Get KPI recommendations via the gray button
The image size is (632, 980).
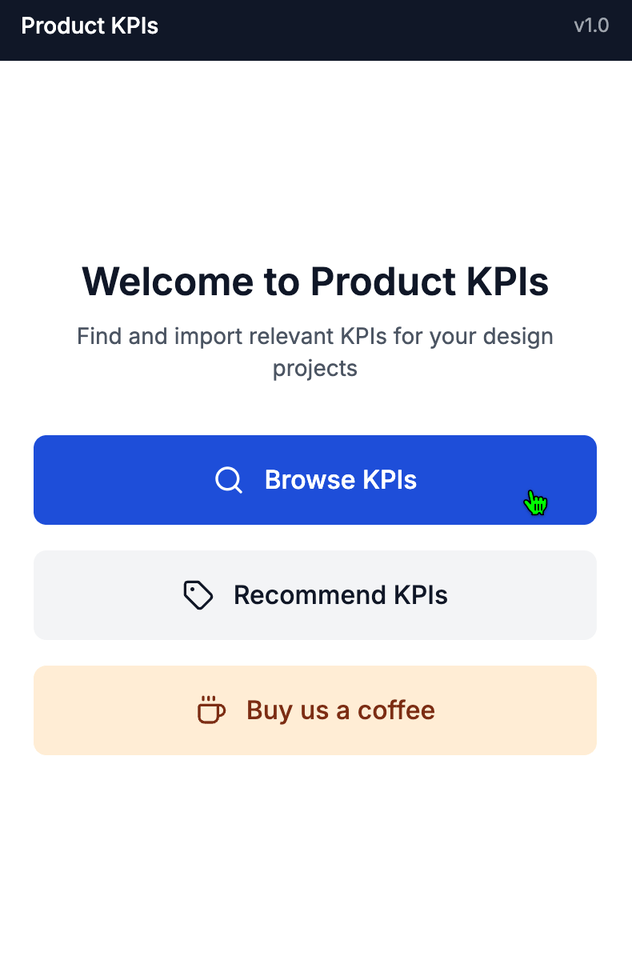point(315,595)
